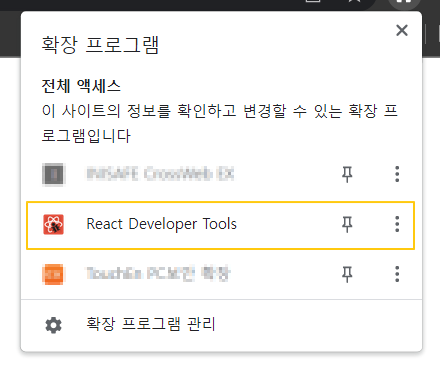Click the gear icon for extension management
Image resolution: width=440 pixels, height=374 pixels.
(53, 325)
